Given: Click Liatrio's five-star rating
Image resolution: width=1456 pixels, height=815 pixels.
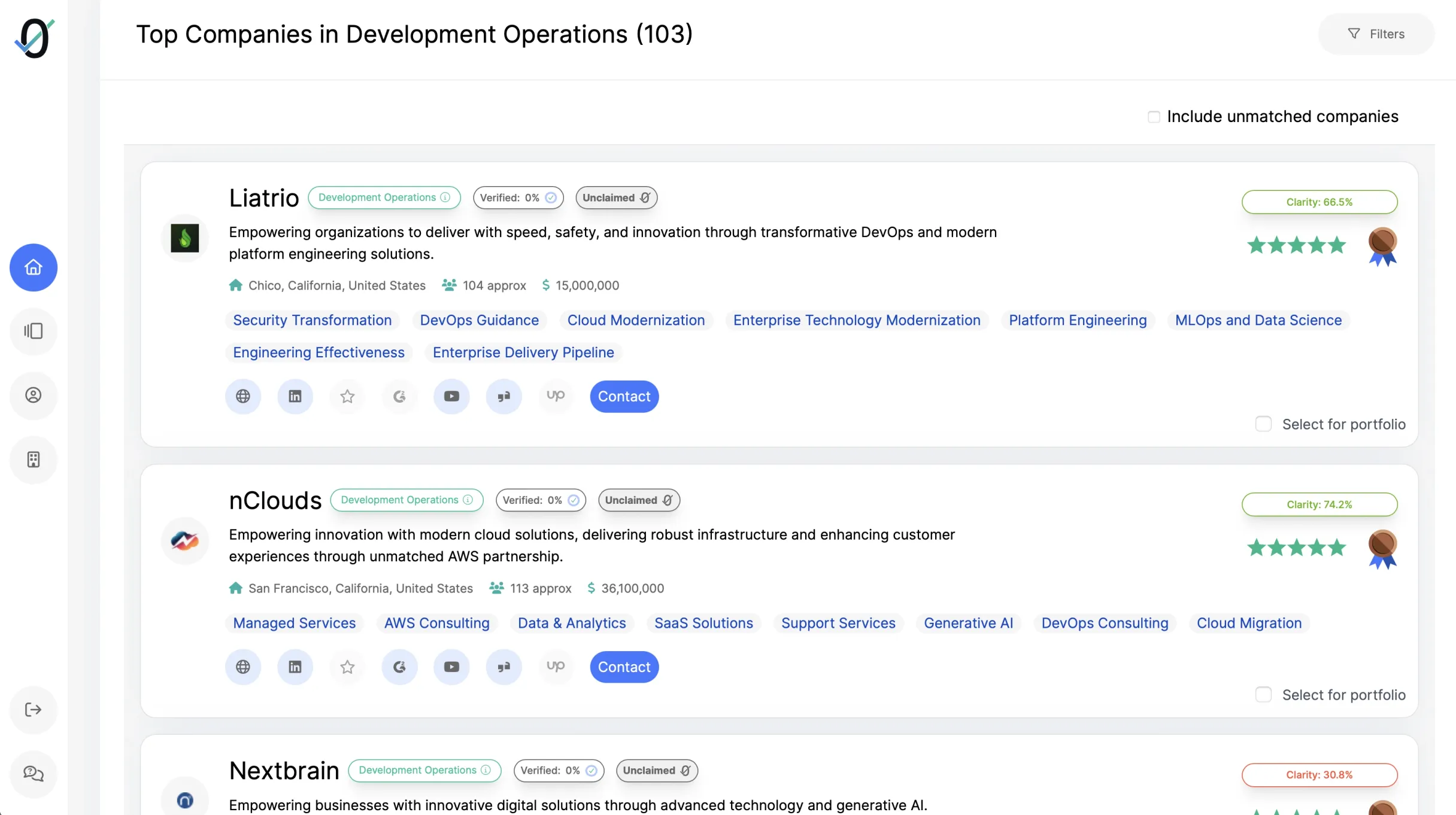Looking at the screenshot, I should [1296, 245].
